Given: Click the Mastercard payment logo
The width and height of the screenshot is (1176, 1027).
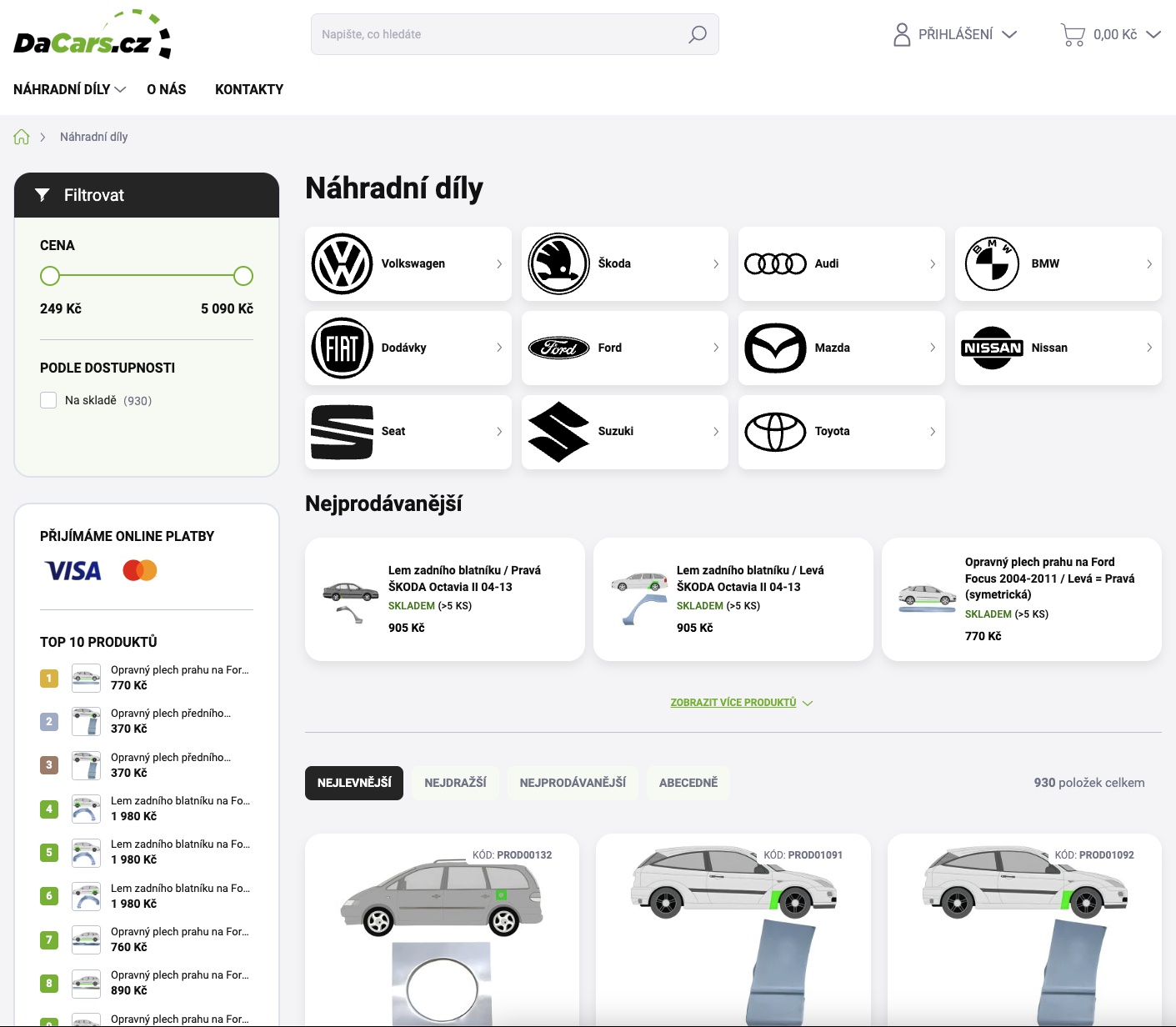Looking at the screenshot, I should coord(140,570).
